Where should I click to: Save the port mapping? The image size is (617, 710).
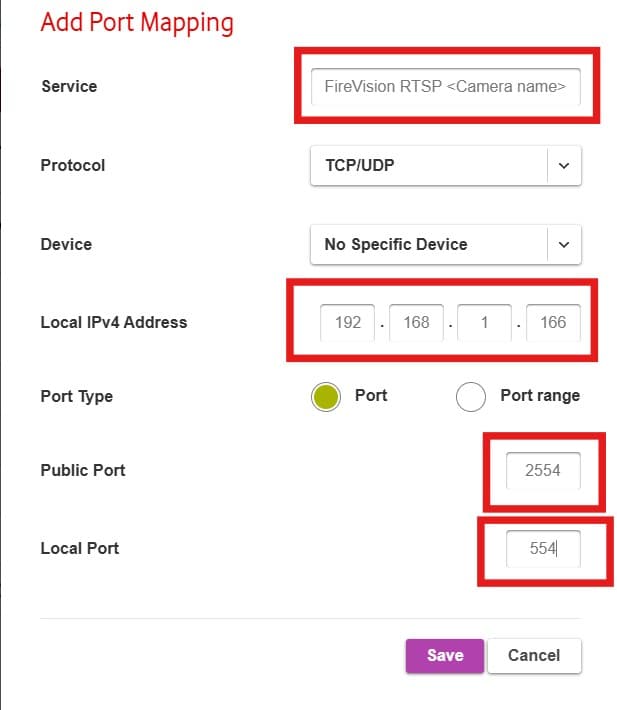444,656
